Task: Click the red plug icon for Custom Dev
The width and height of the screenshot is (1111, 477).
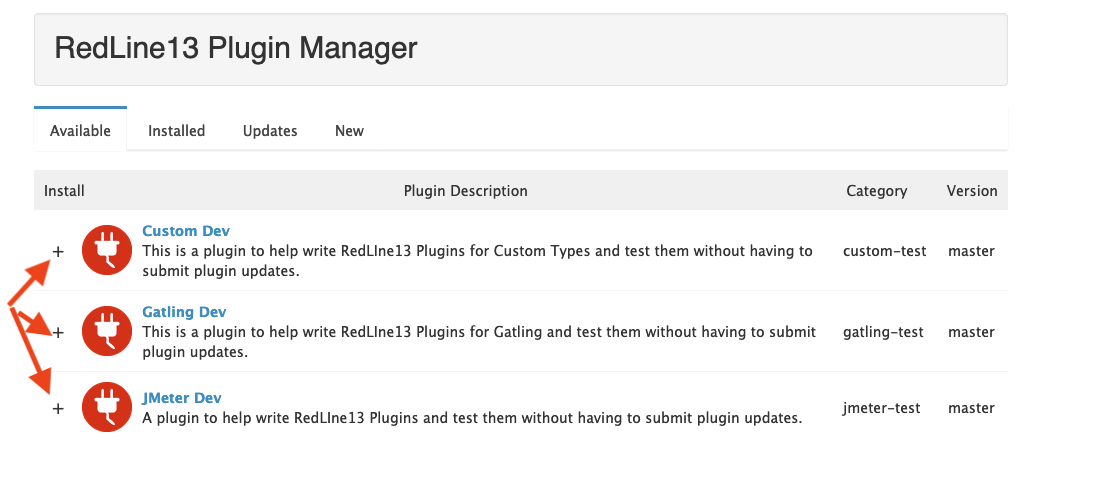Action: pos(107,250)
